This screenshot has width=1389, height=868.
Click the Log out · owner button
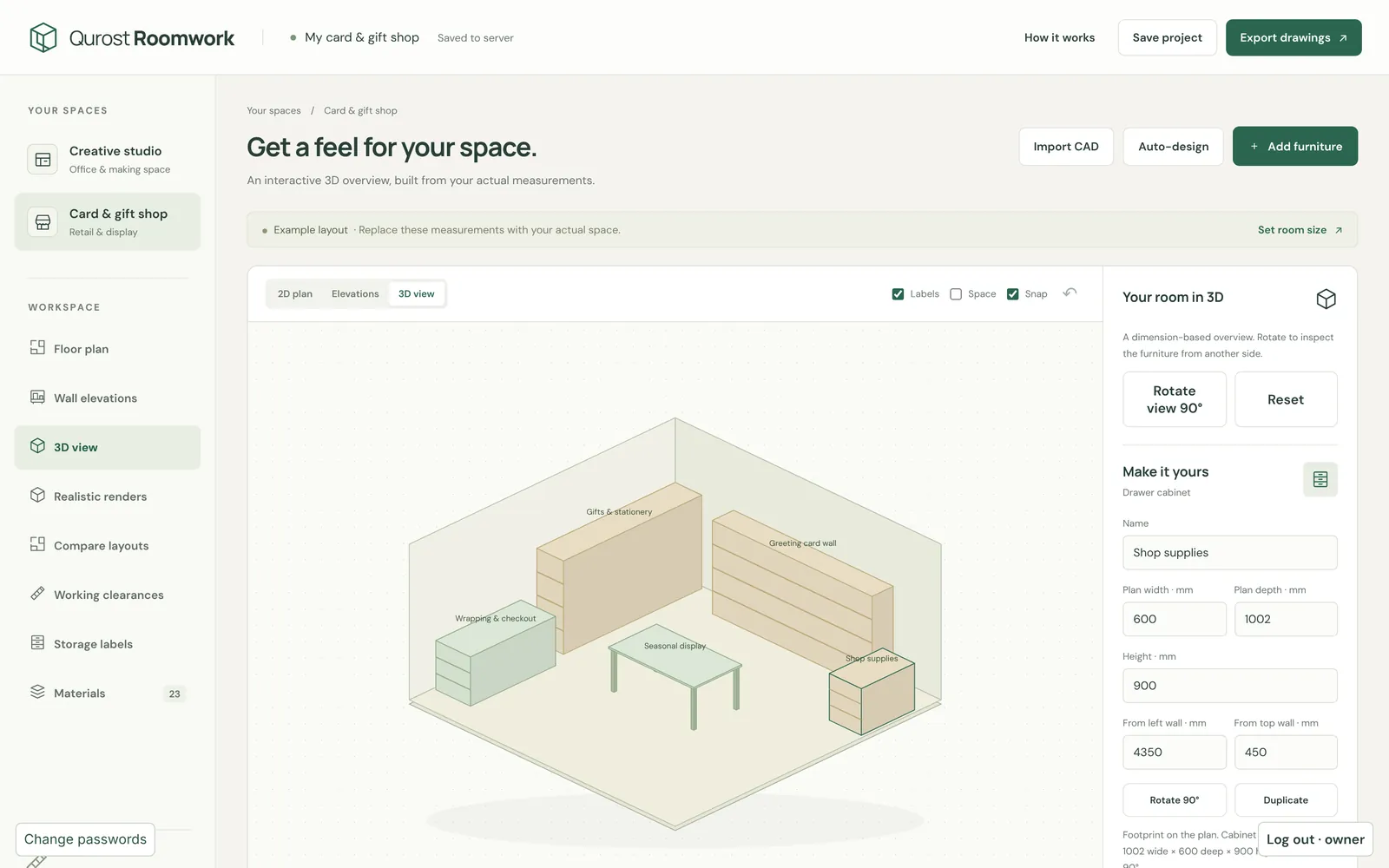pyautogui.click(x=1315, y=839)
